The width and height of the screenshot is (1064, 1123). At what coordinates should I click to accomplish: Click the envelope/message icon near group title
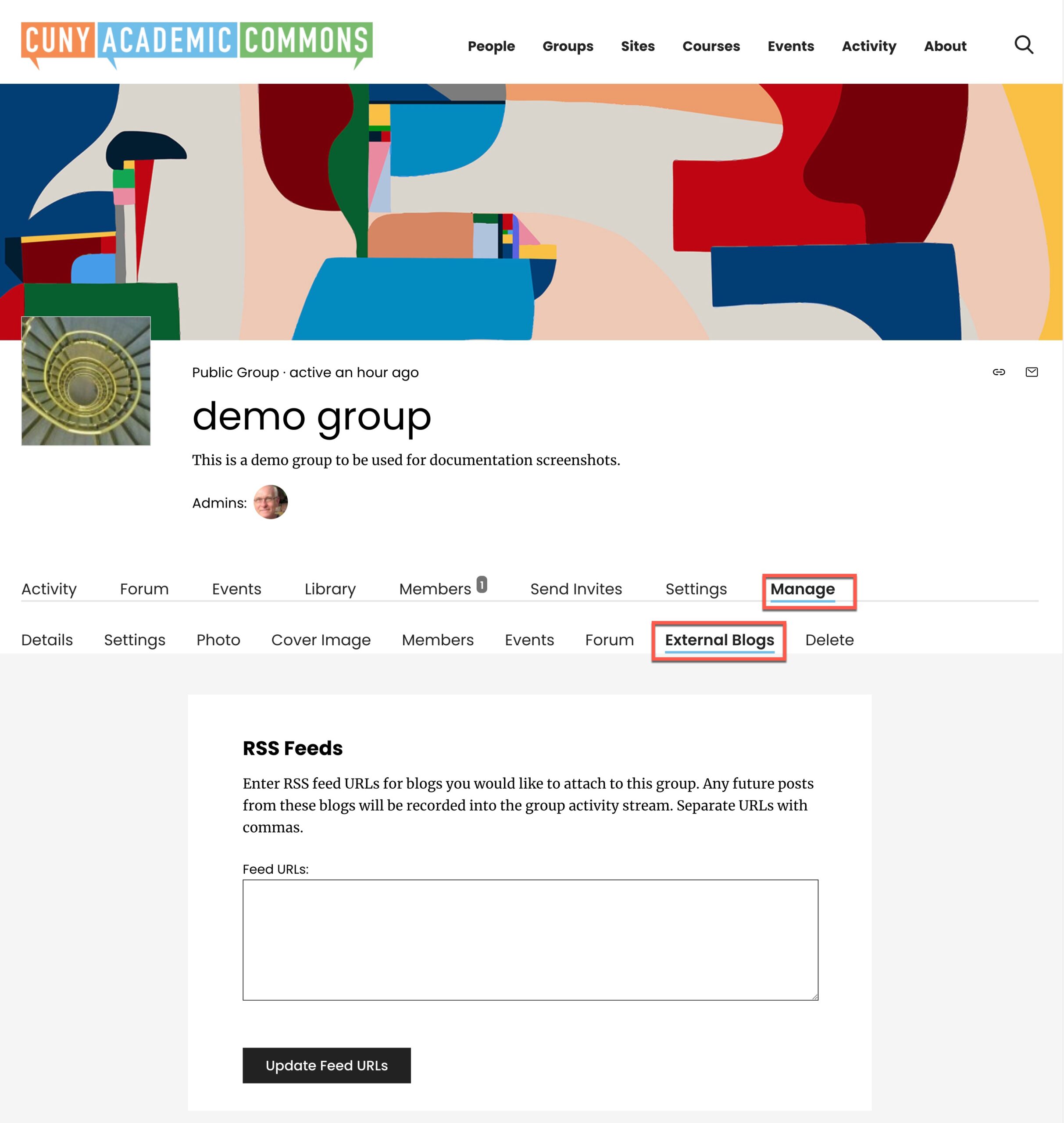(1031, 371)
